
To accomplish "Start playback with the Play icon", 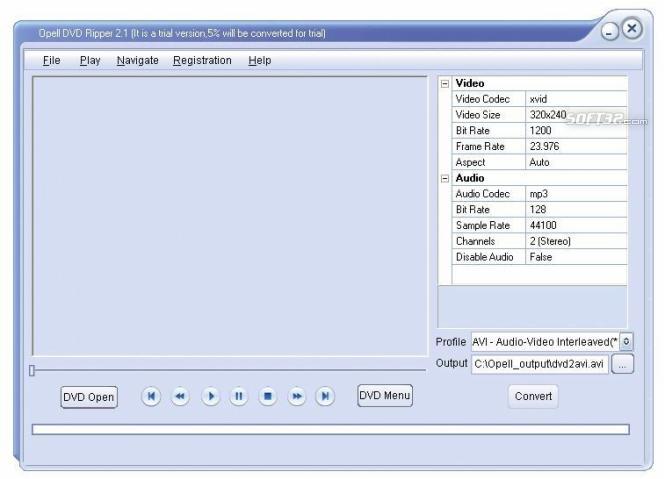I will pyautogui.click(x=210, y=396).
